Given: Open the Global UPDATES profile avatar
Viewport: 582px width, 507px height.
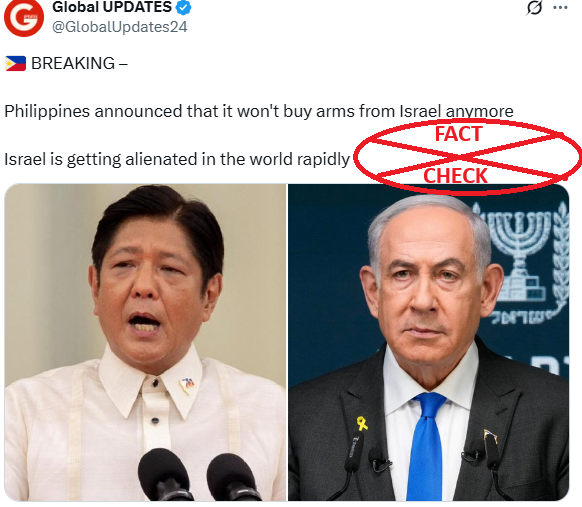Looking at the screenshot, I should pos(24,17).
